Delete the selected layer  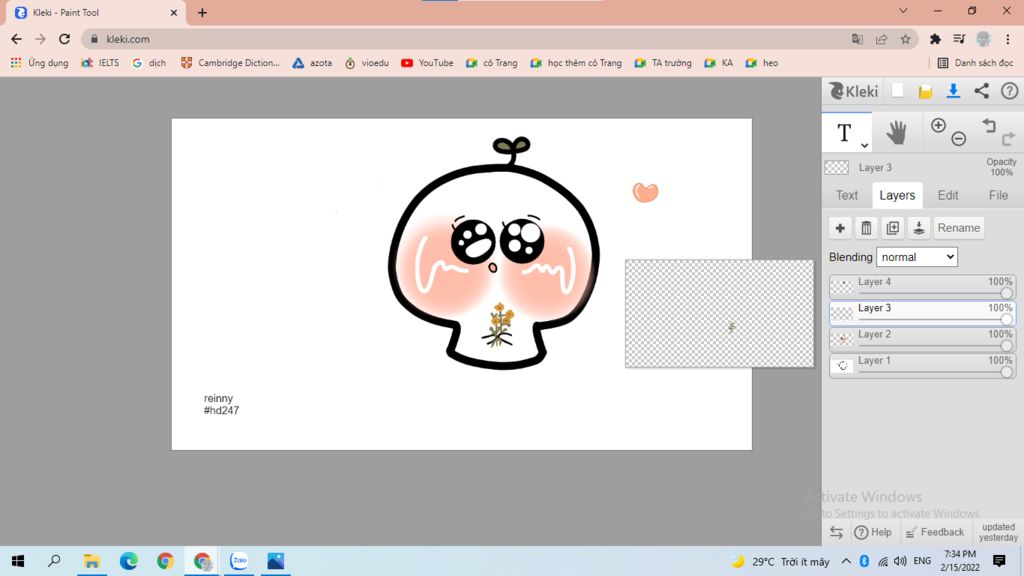866,228
